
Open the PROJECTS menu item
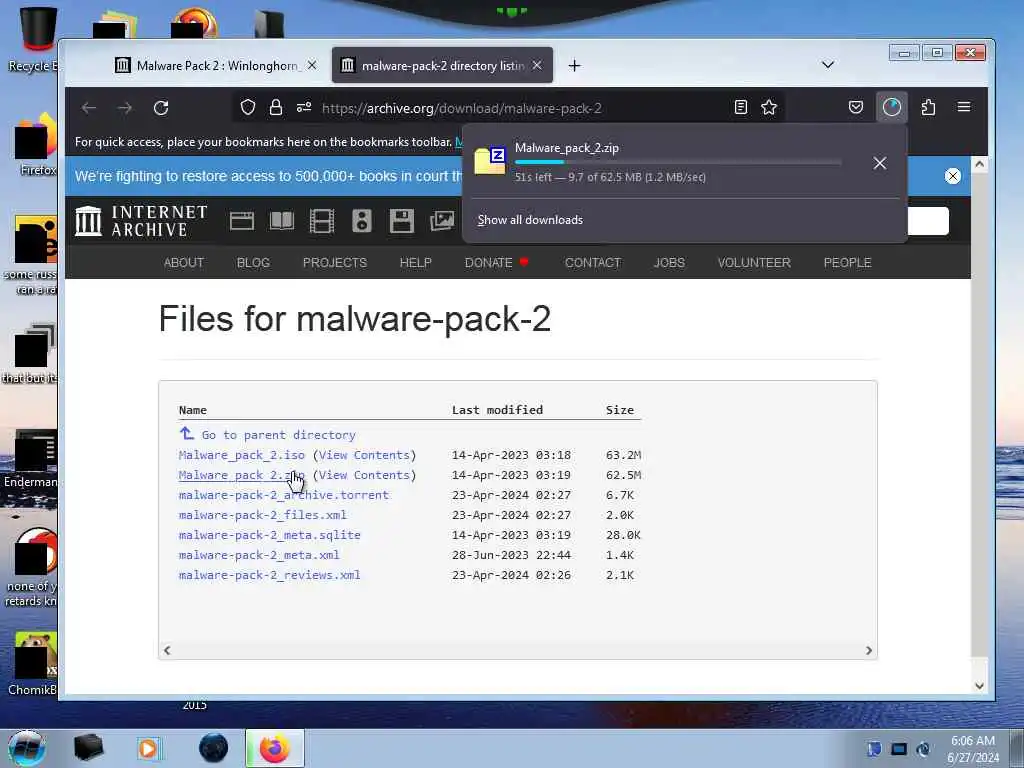coord(335,263)
